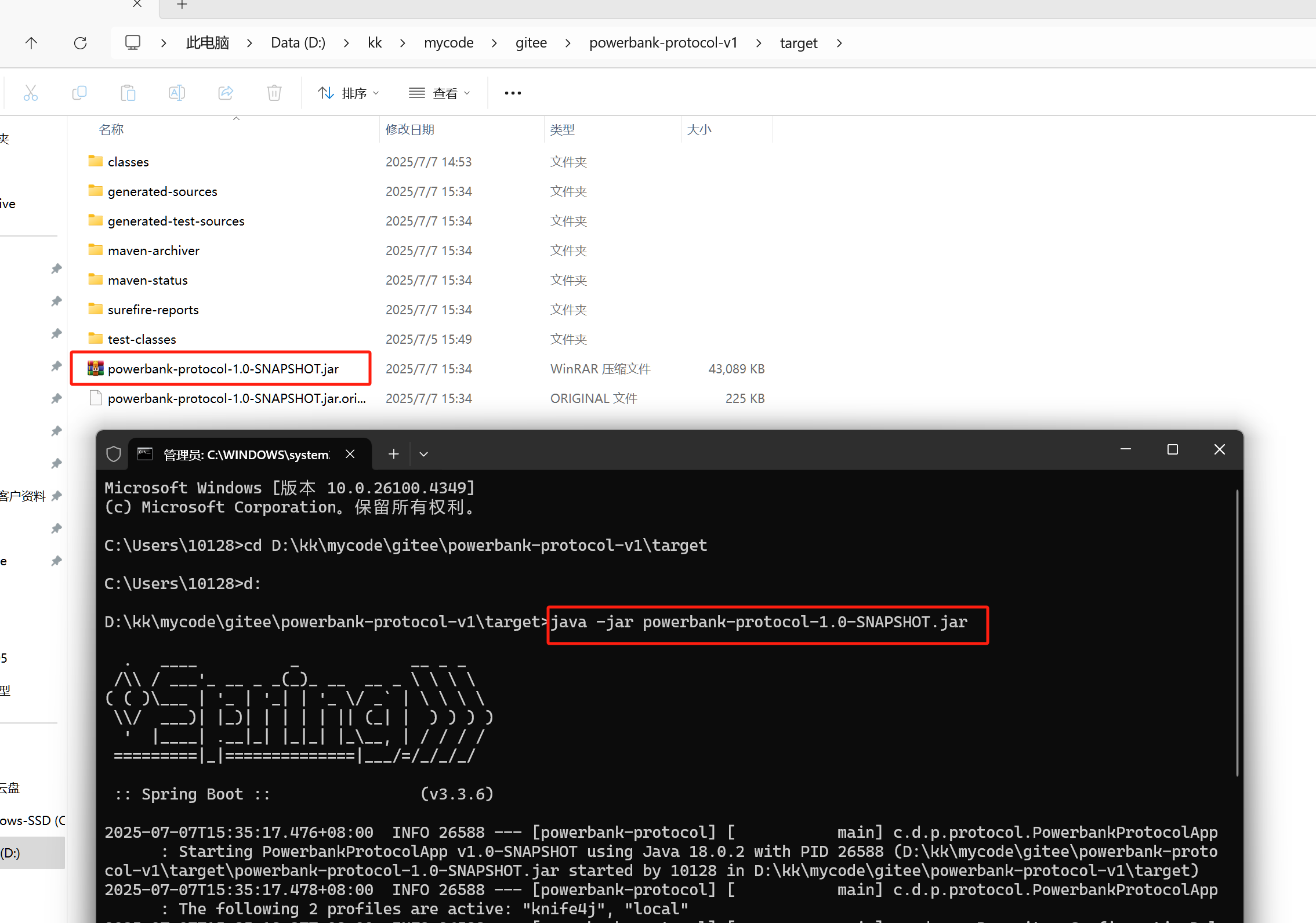Open the 查看 view dropdown
Viewport: 1316px width, 923px height.
click(440, 93)
